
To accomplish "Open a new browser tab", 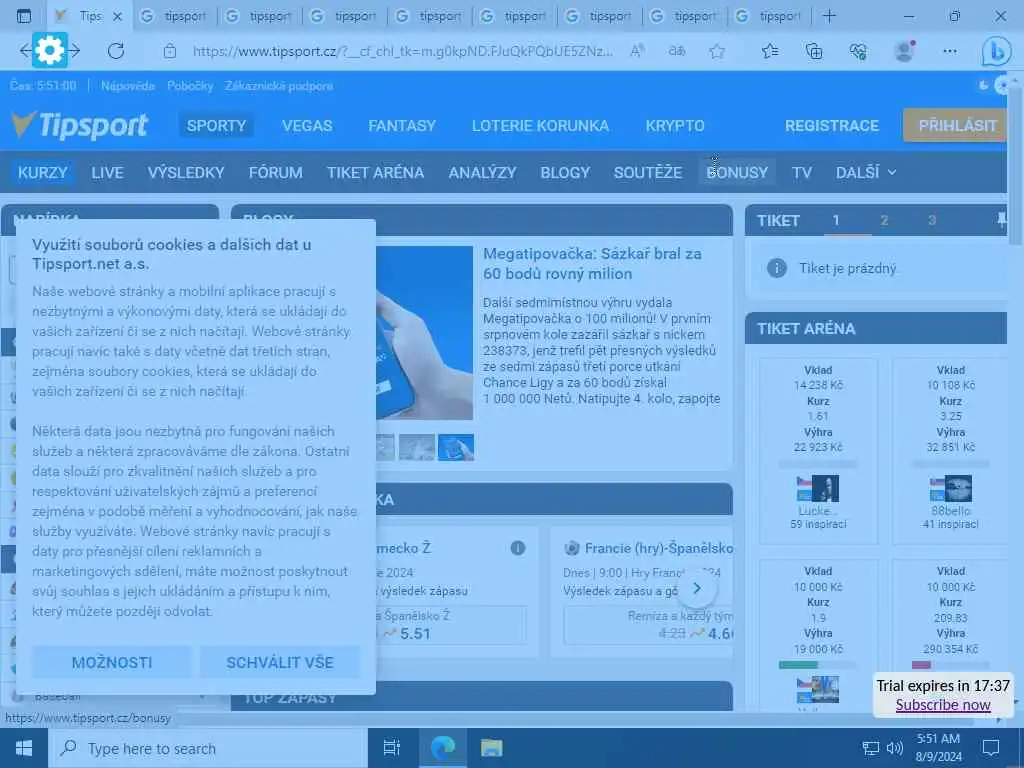I will coord(829,16).
